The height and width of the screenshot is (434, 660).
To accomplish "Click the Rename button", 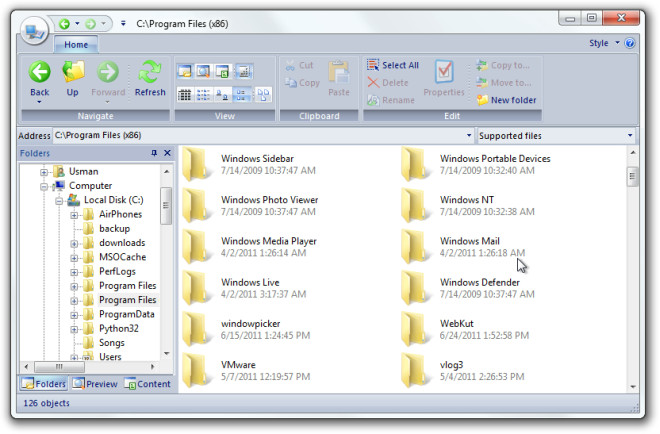I will (391, 100).
